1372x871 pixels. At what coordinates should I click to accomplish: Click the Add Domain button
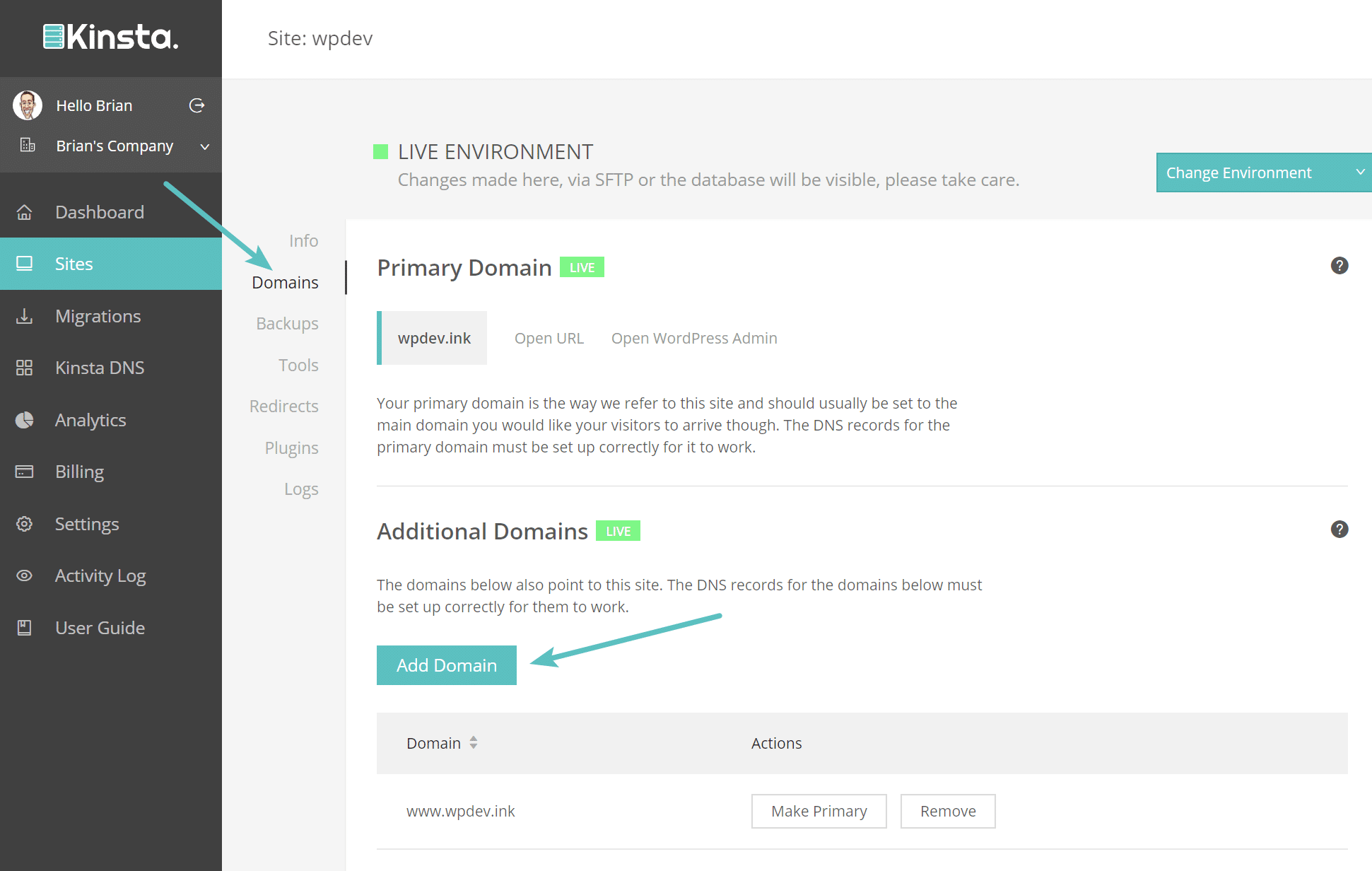pos(446,665)
